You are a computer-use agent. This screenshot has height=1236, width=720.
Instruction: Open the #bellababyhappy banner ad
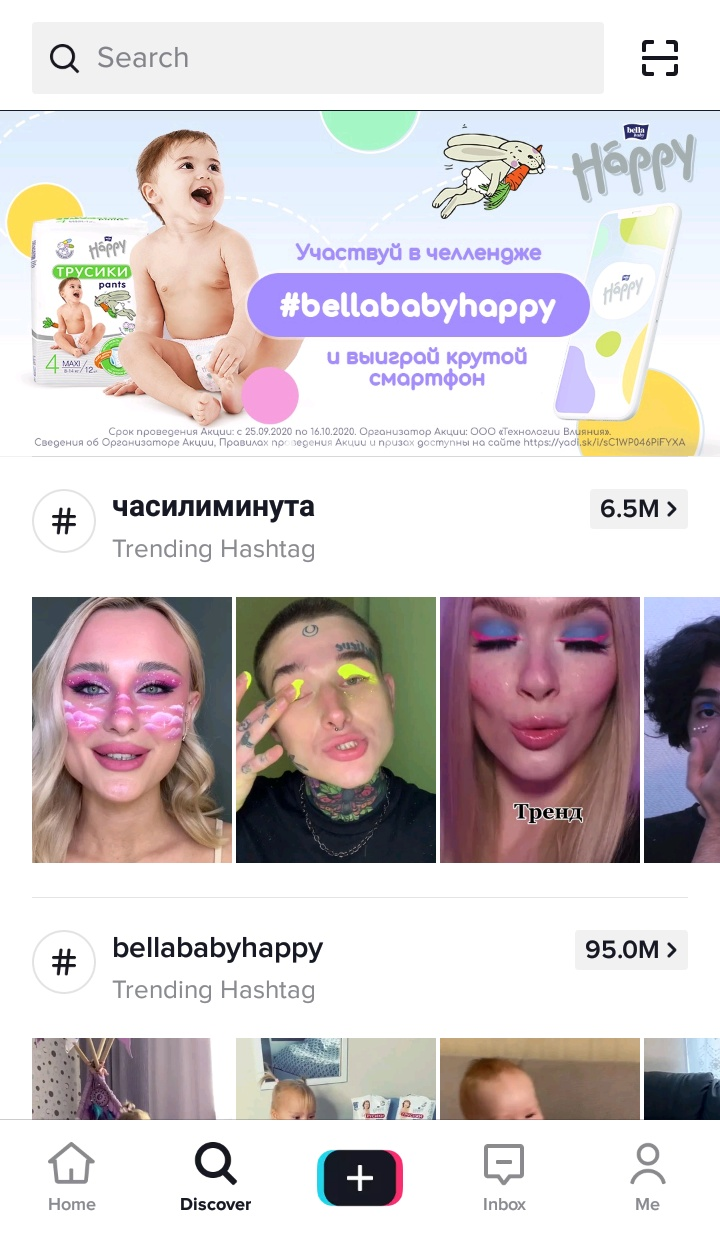click(360, 284)
